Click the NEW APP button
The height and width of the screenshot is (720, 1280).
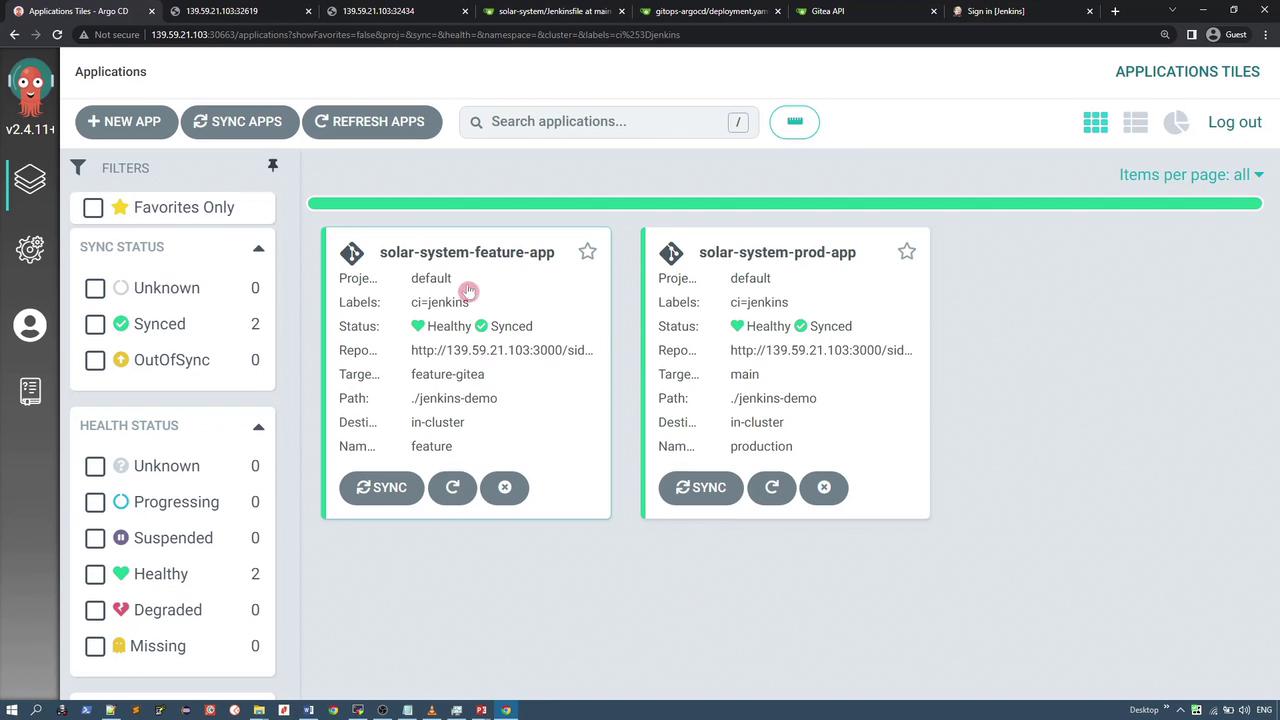[125, 122]
